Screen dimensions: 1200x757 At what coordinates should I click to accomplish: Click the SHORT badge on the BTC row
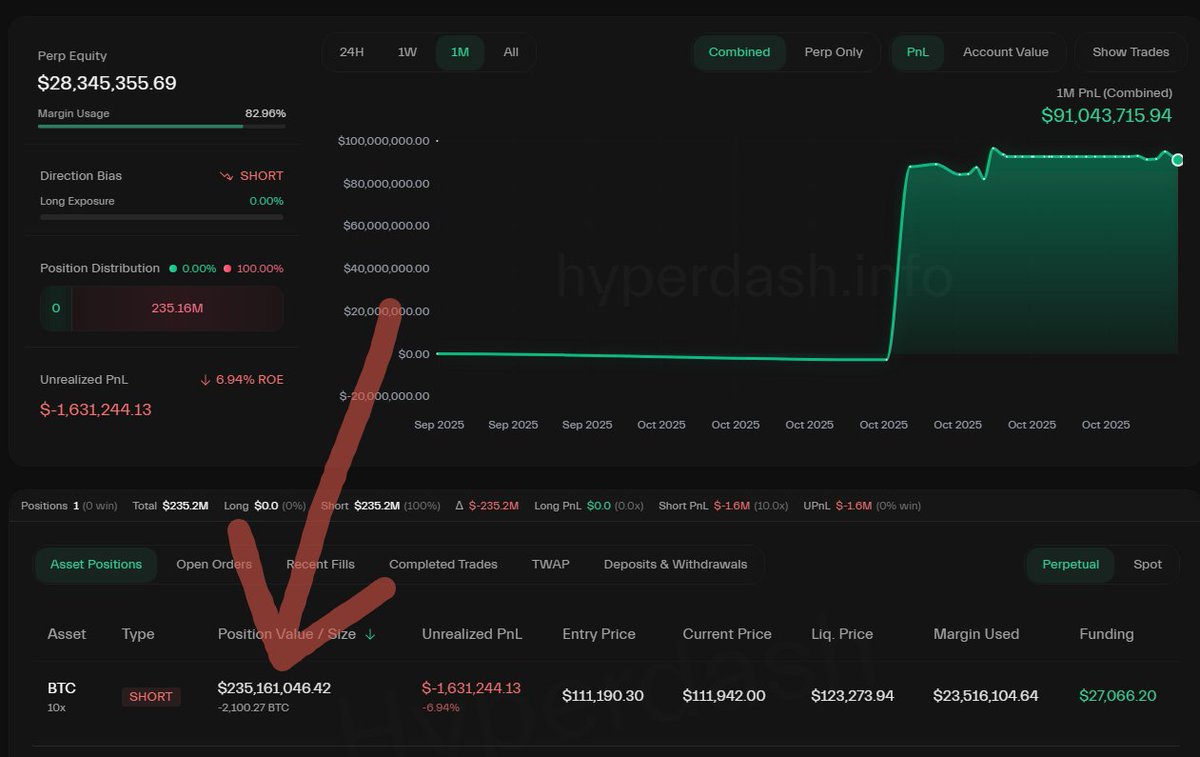click(x=151, y=696)
